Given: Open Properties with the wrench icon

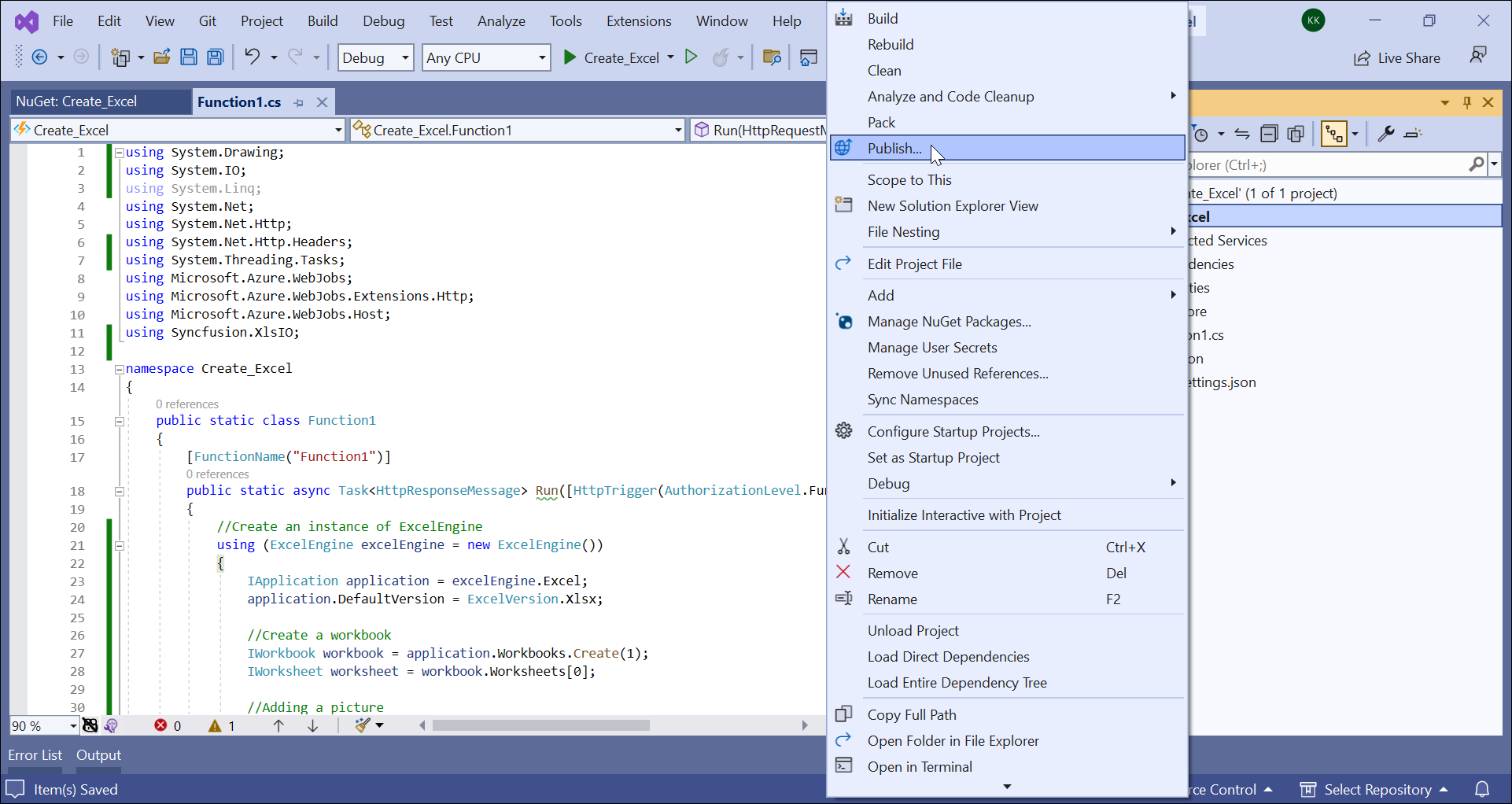Looking at the screenshot, I should (1386, 134).
